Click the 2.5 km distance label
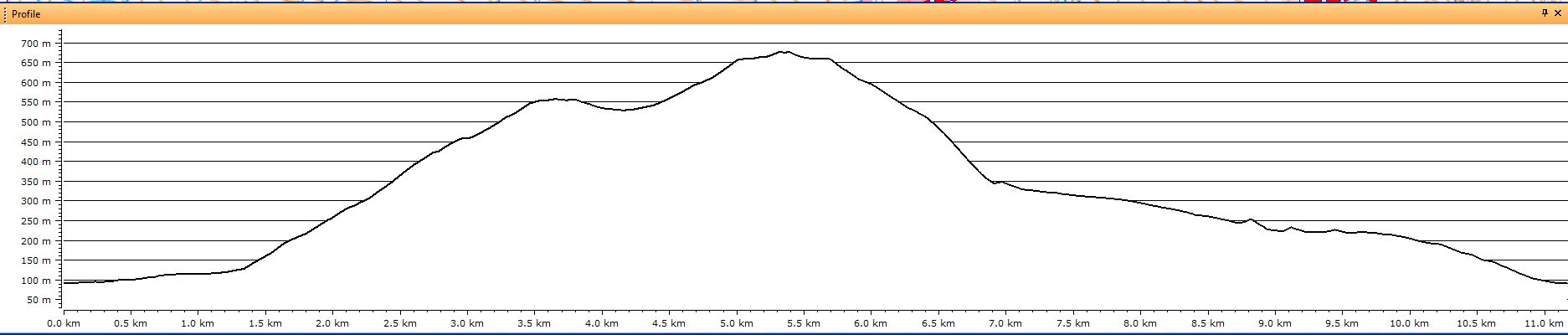The height and width of the screenshot is (335, 1568). [x=400, y=323]
